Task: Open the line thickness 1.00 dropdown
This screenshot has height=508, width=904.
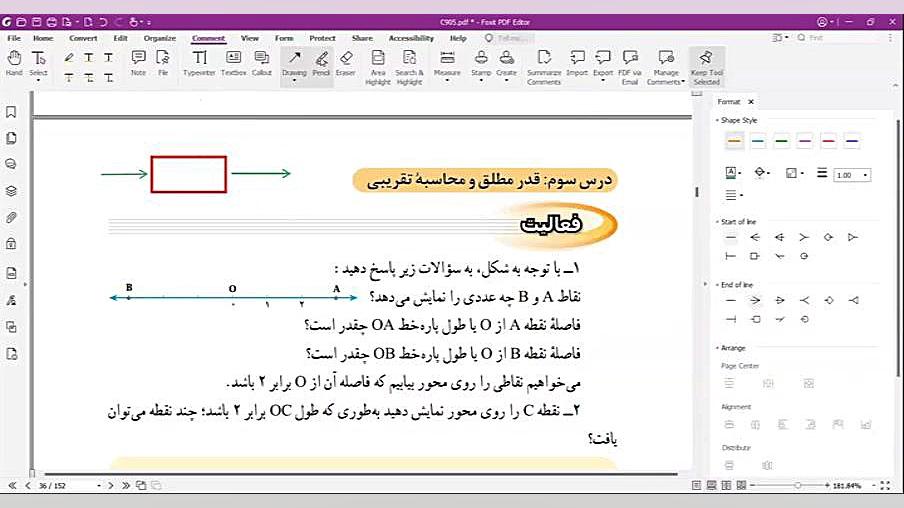Action: click(865, 175)
